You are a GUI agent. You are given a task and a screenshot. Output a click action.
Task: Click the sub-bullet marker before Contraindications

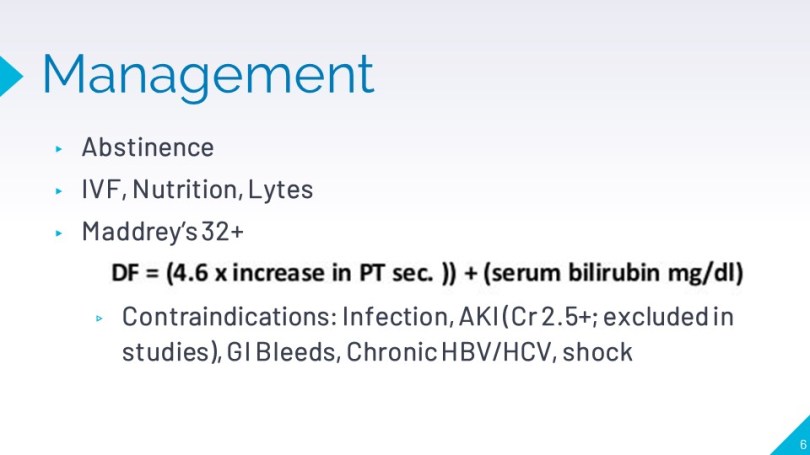pos(100,318)
